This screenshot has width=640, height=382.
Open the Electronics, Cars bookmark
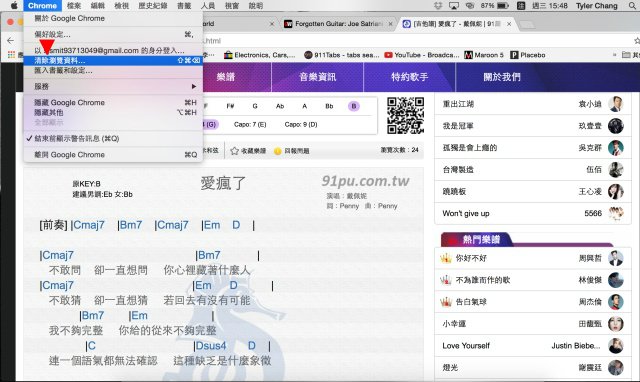260,55
